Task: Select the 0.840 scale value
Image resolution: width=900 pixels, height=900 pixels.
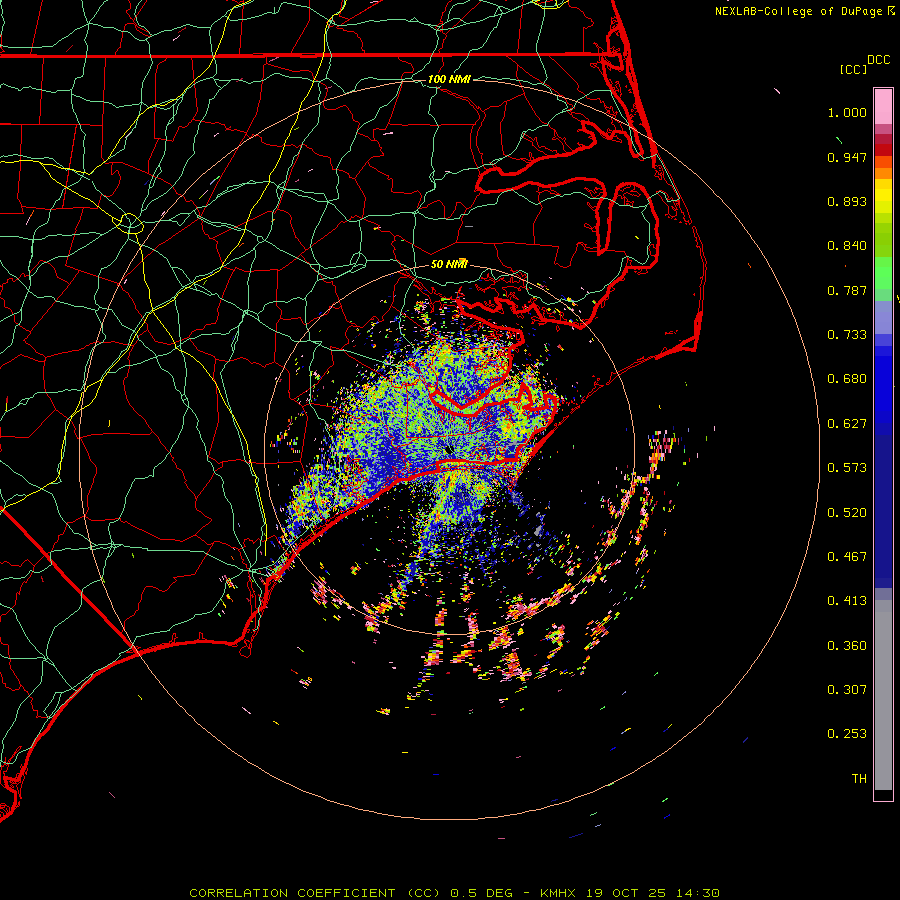Action: click(847, 246)
